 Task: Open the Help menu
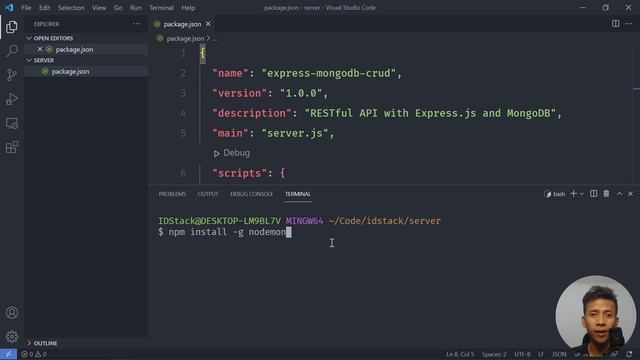click(x=188, y=8)
